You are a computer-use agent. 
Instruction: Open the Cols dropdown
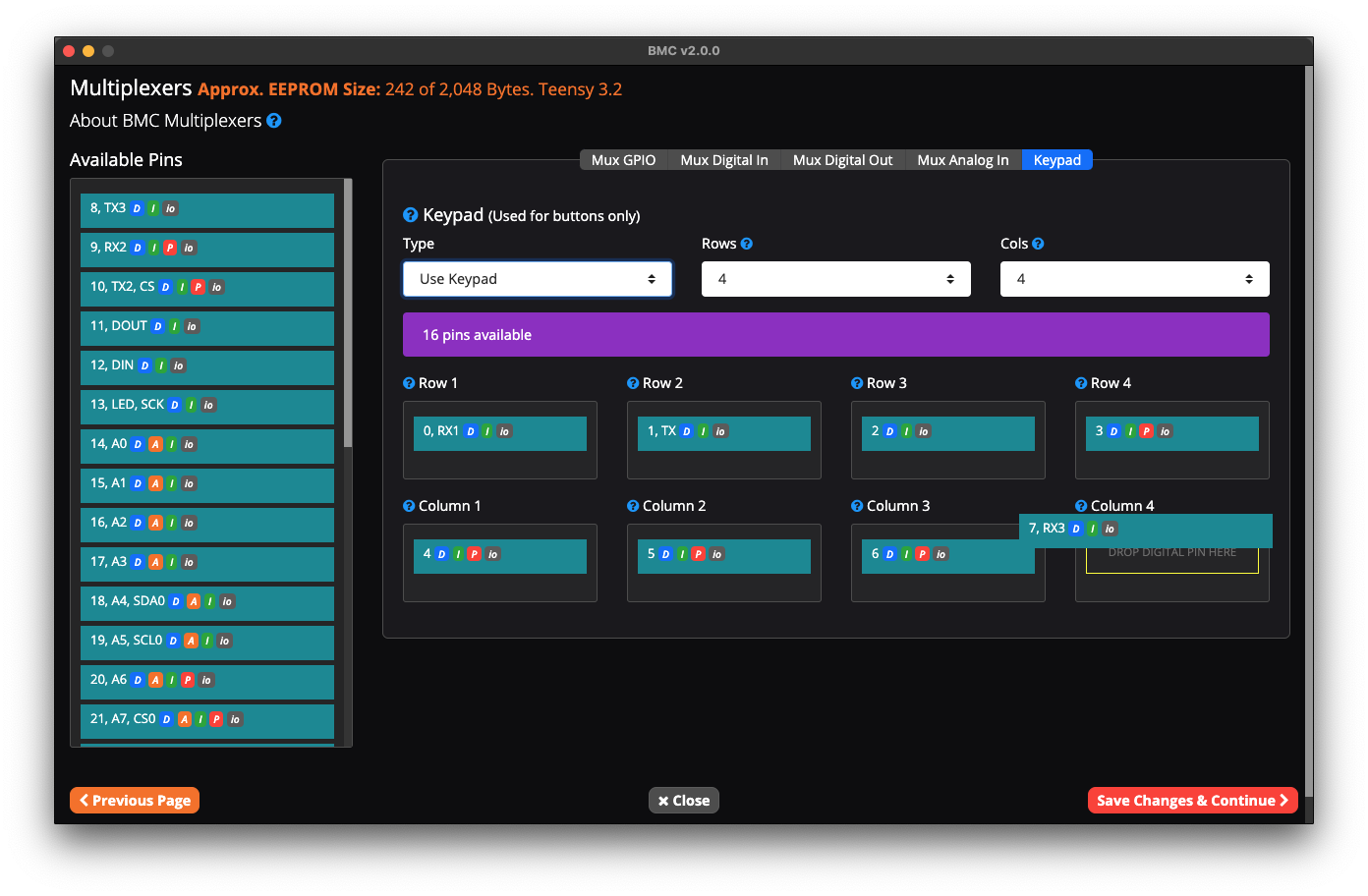pos(1135,279)
